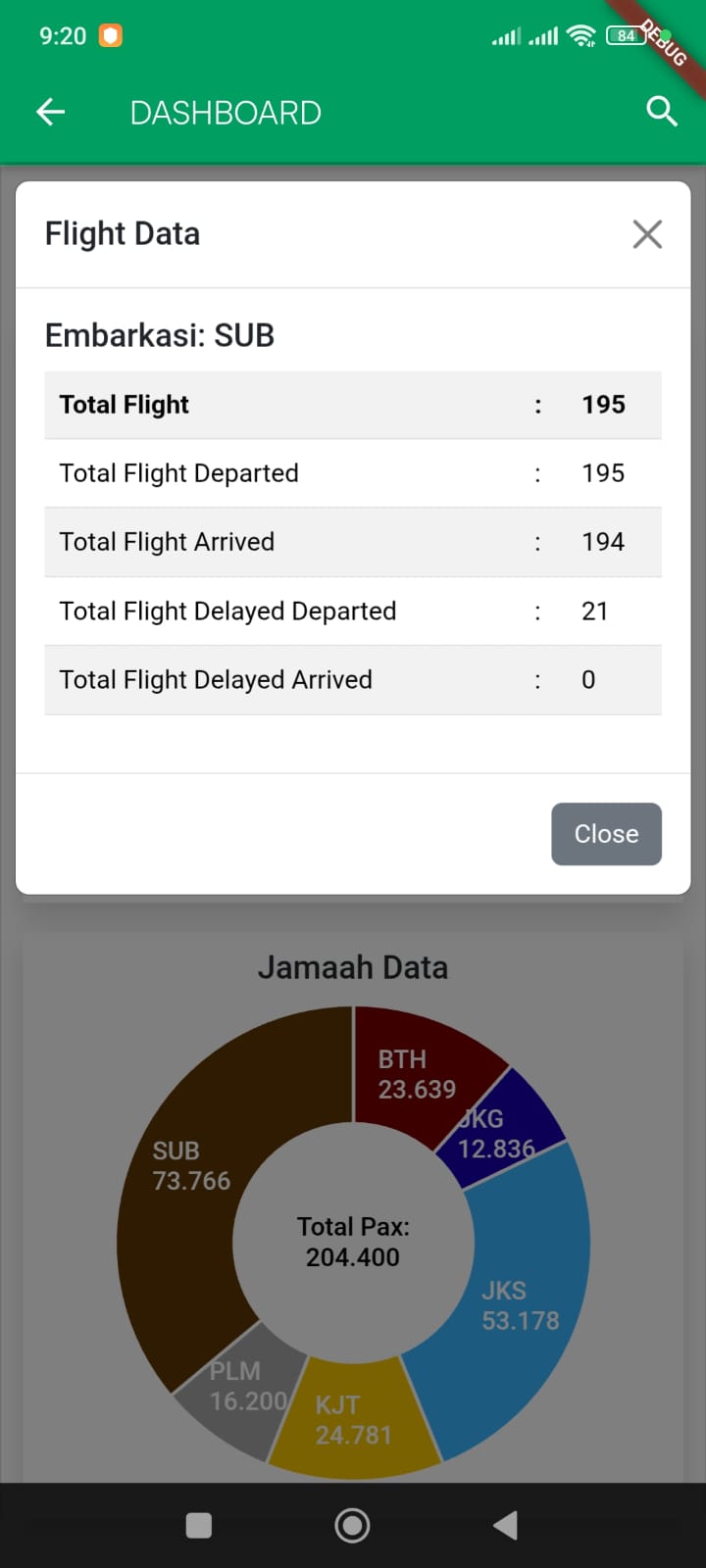Tap the Total Flight row
The width and height of the screenshot is (706, 1568).
click(x=353, y=405)
